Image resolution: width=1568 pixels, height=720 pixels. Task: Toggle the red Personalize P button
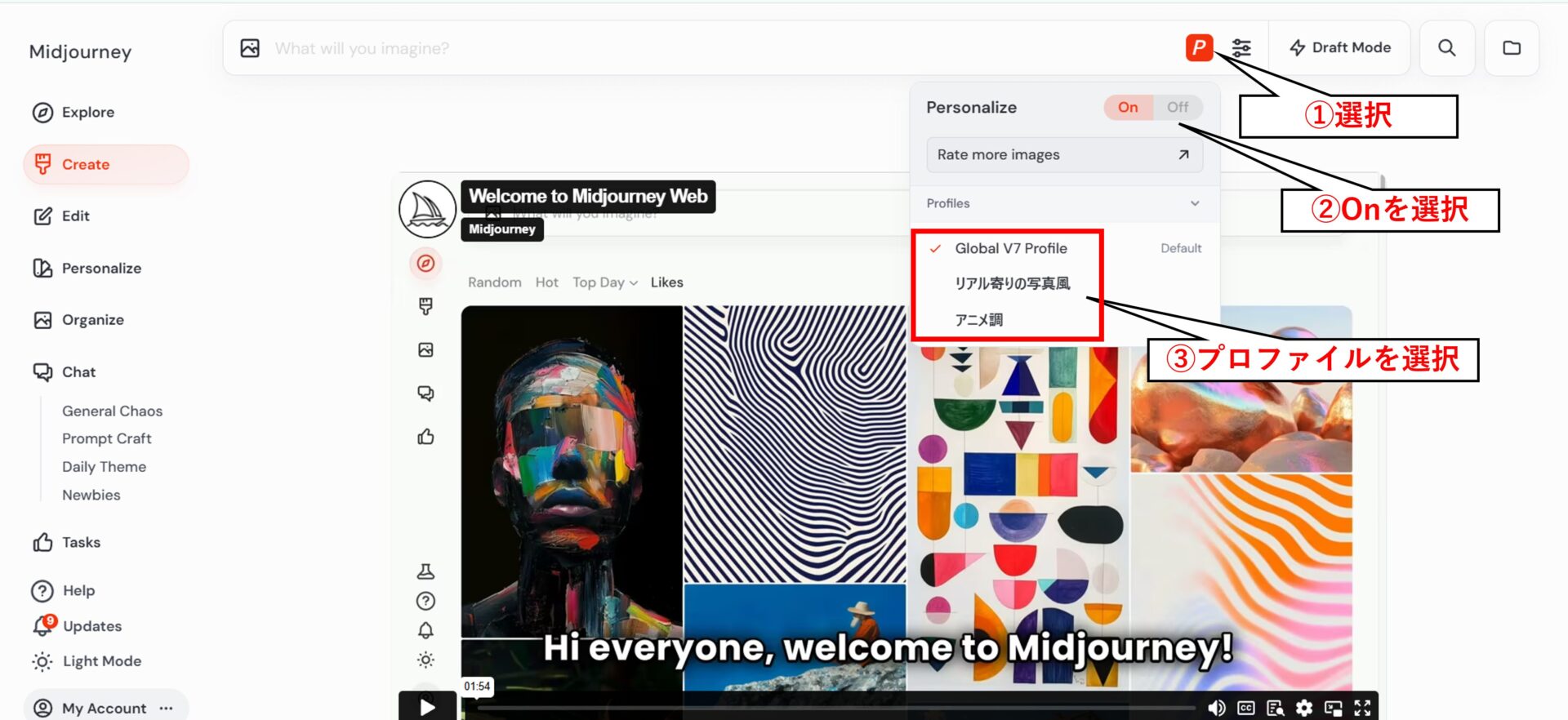click(x=1199, y=47)
